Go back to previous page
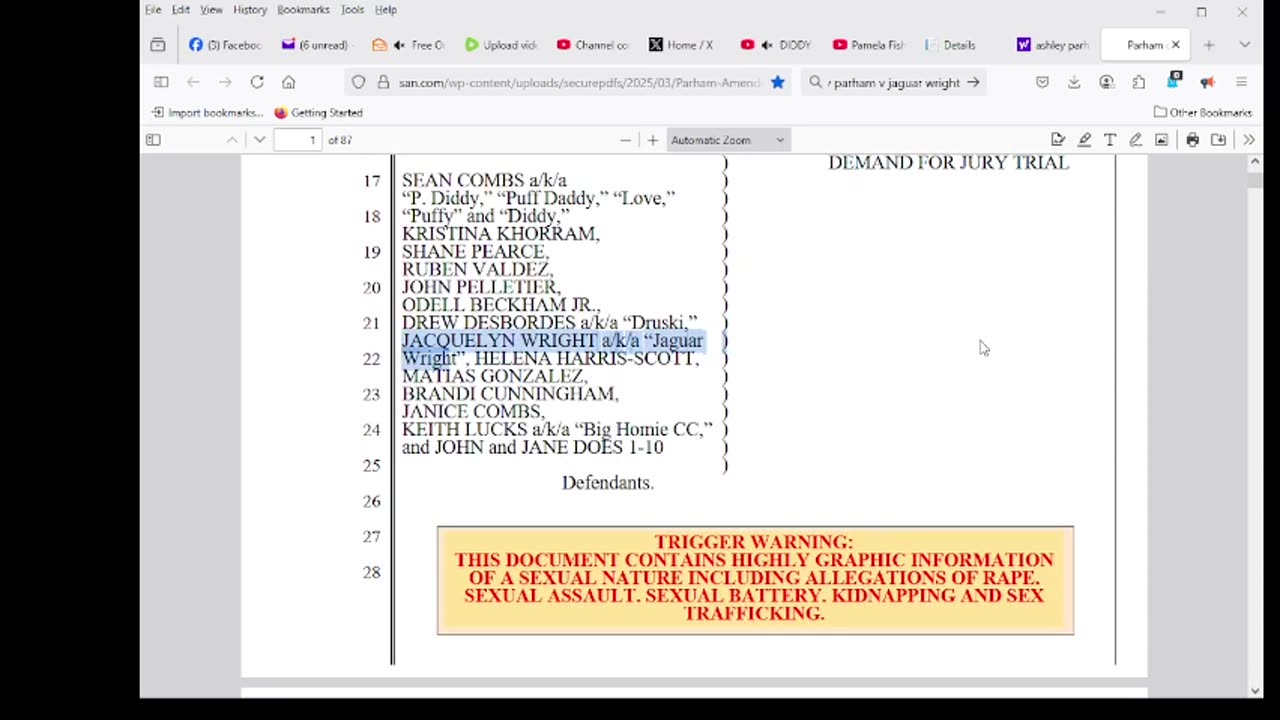The image size is (1280, 720). click(x=194, y=82)
